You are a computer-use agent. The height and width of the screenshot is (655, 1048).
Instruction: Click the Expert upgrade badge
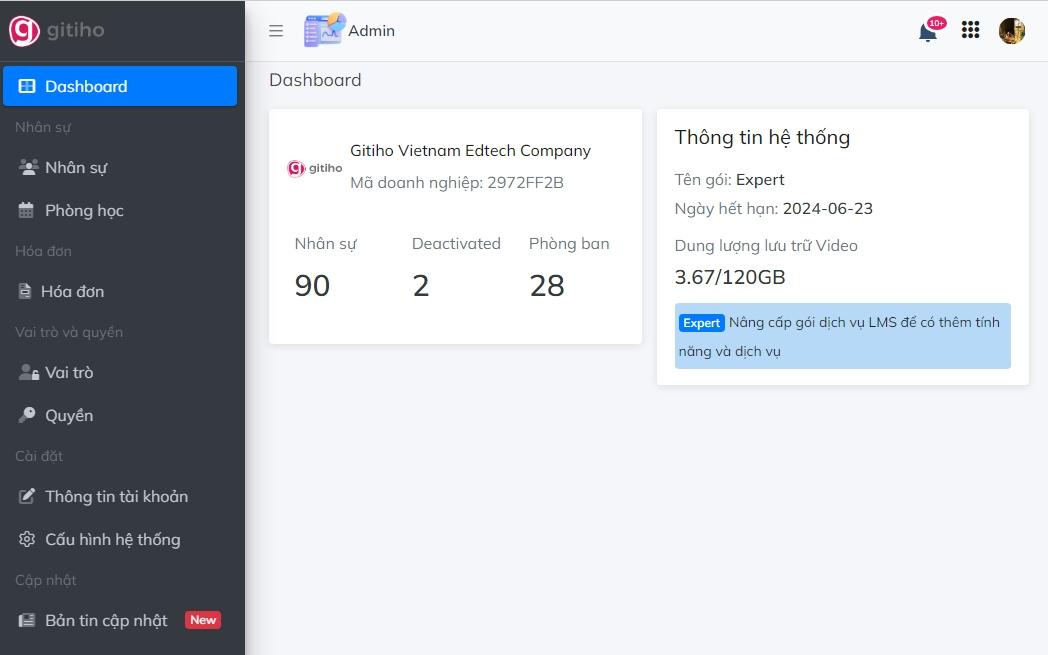pos(702,323)
